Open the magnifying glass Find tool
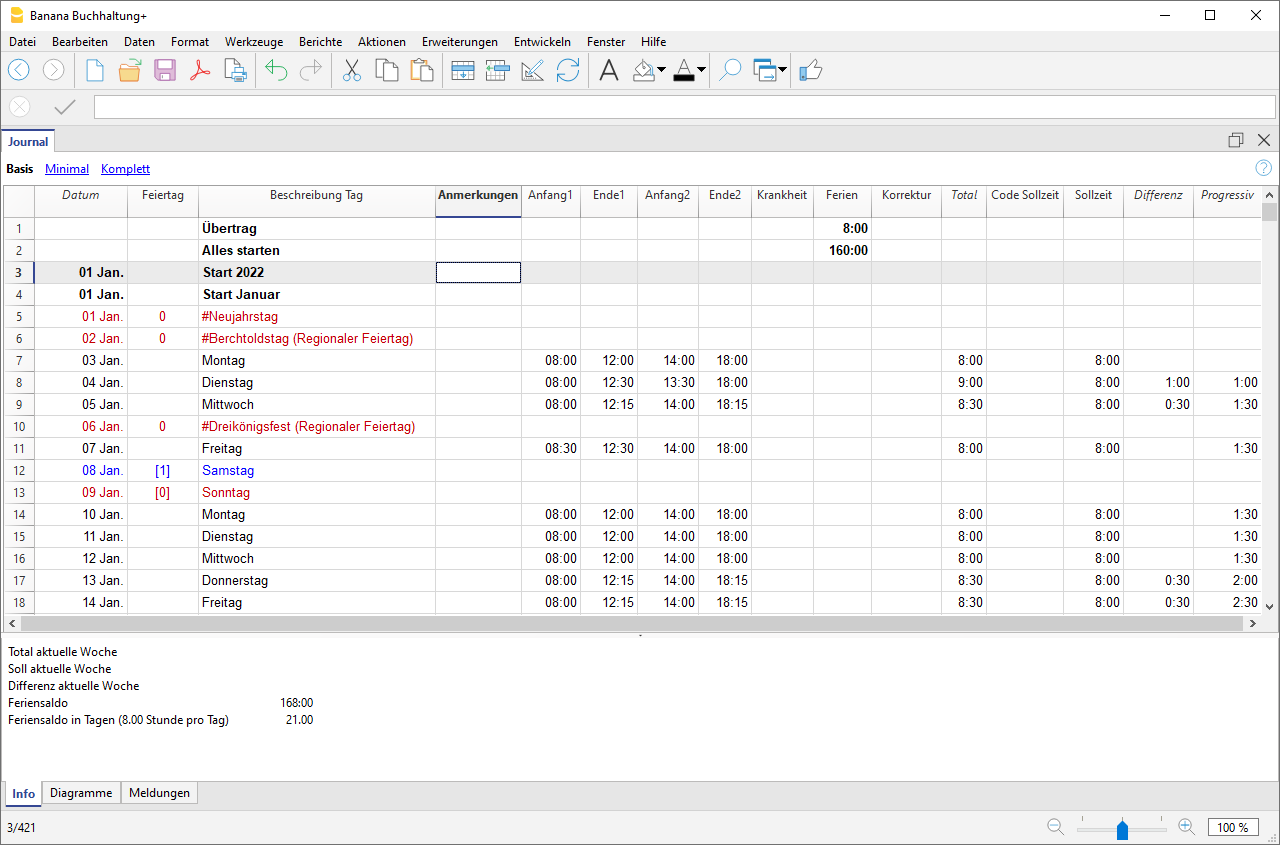This screenshot has width=1280, height=845. (x=730, y=70)
